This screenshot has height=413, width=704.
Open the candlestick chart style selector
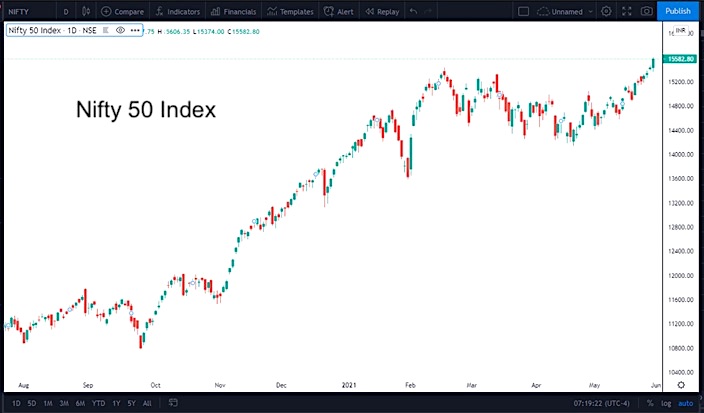[86, 12]
